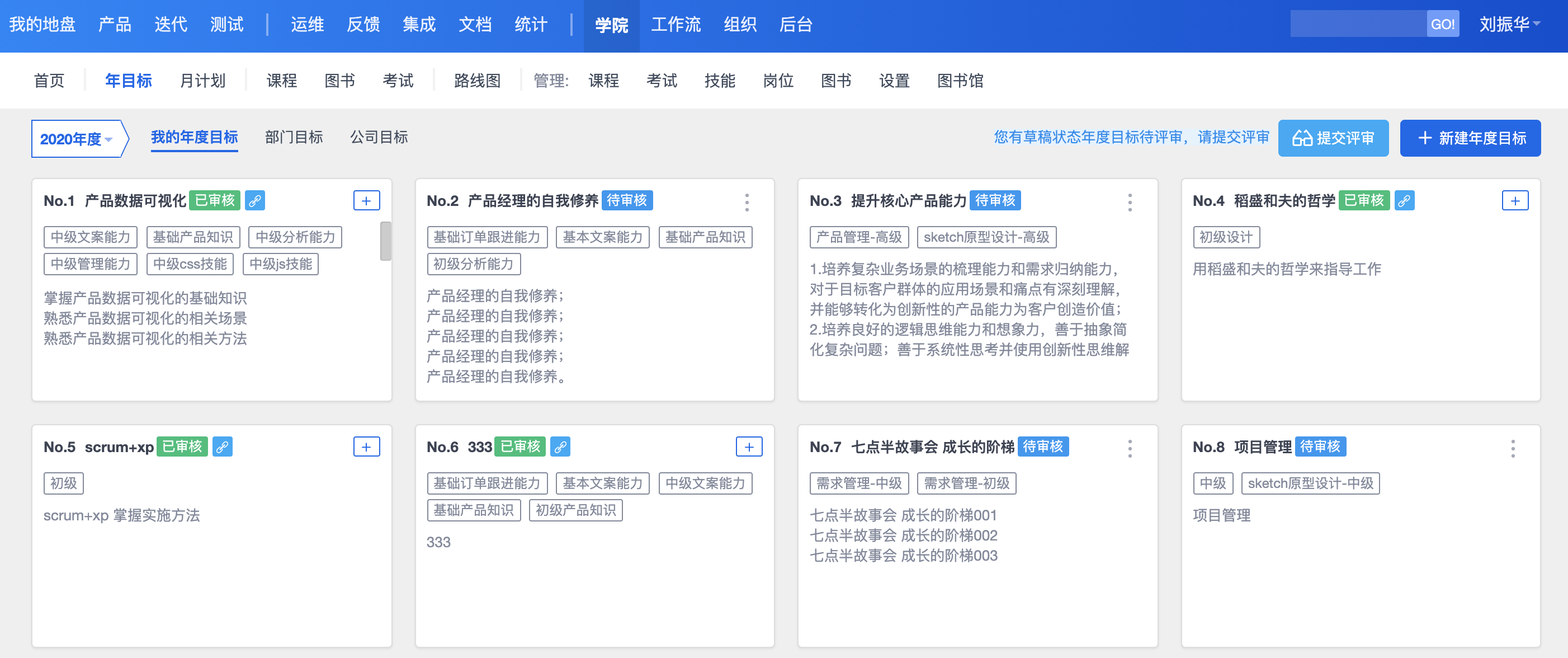Screen dimensions: 1568x658
Task: Switch to 公司目标 tab
Action: [x=379, y=137]
